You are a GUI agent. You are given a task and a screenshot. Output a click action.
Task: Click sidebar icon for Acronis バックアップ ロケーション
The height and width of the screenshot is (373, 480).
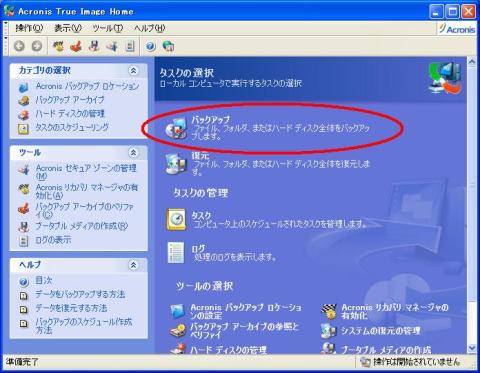24,87
